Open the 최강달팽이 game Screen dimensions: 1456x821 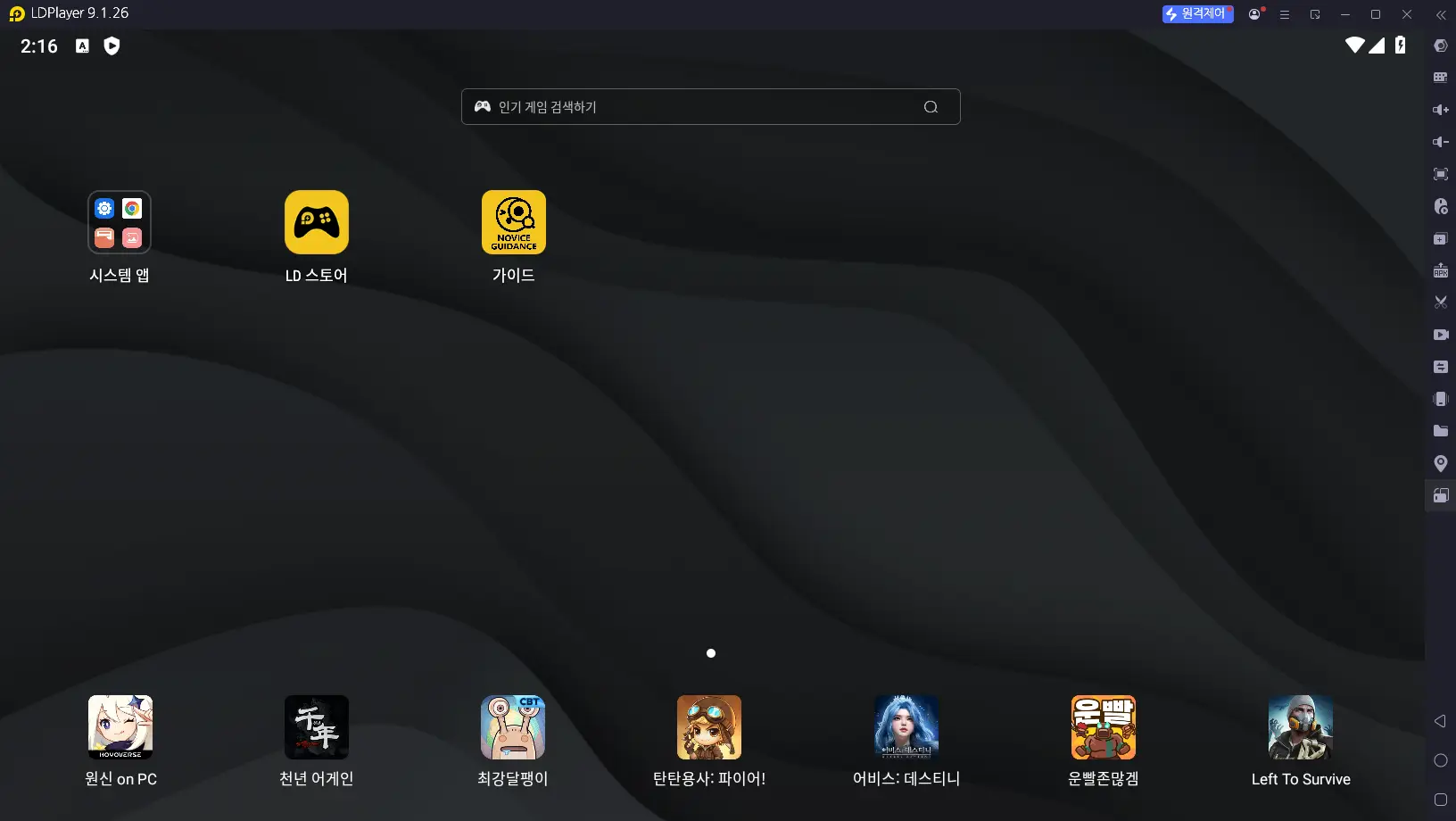[x=513, y=727]
